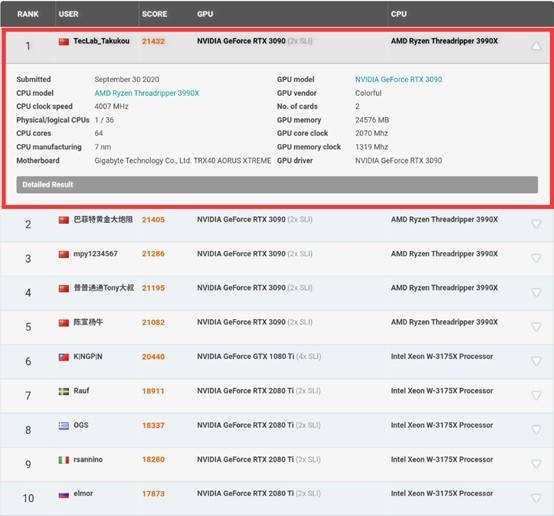
Task: Expand details for mpy1234567 row
Action: 536,258
